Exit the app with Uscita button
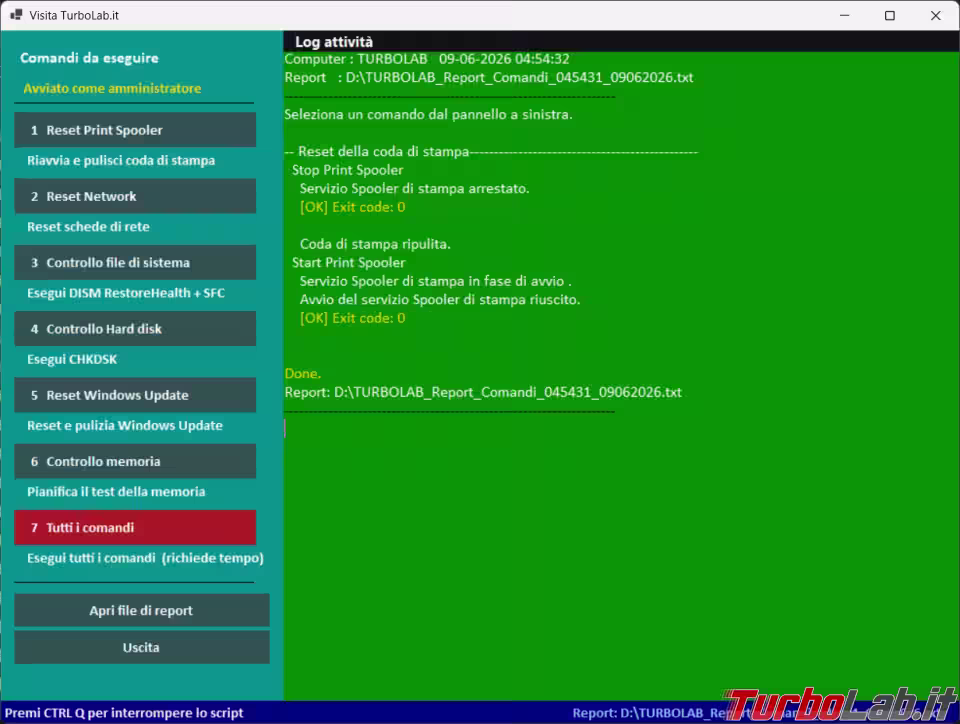The width and height of the screenshot is (960, 724). [x=141, y=647]
